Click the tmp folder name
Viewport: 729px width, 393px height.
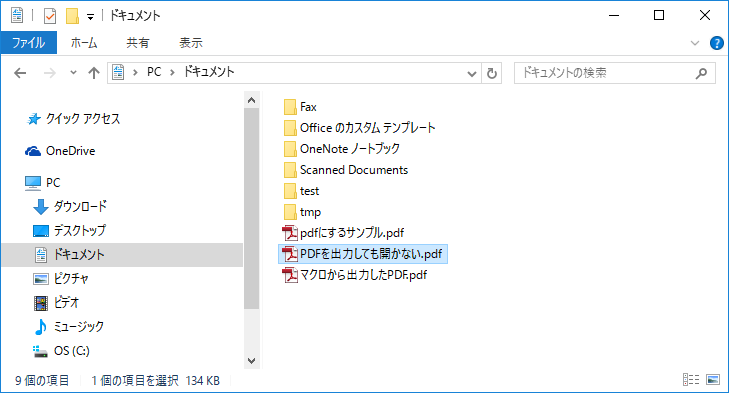click(310, 213)
